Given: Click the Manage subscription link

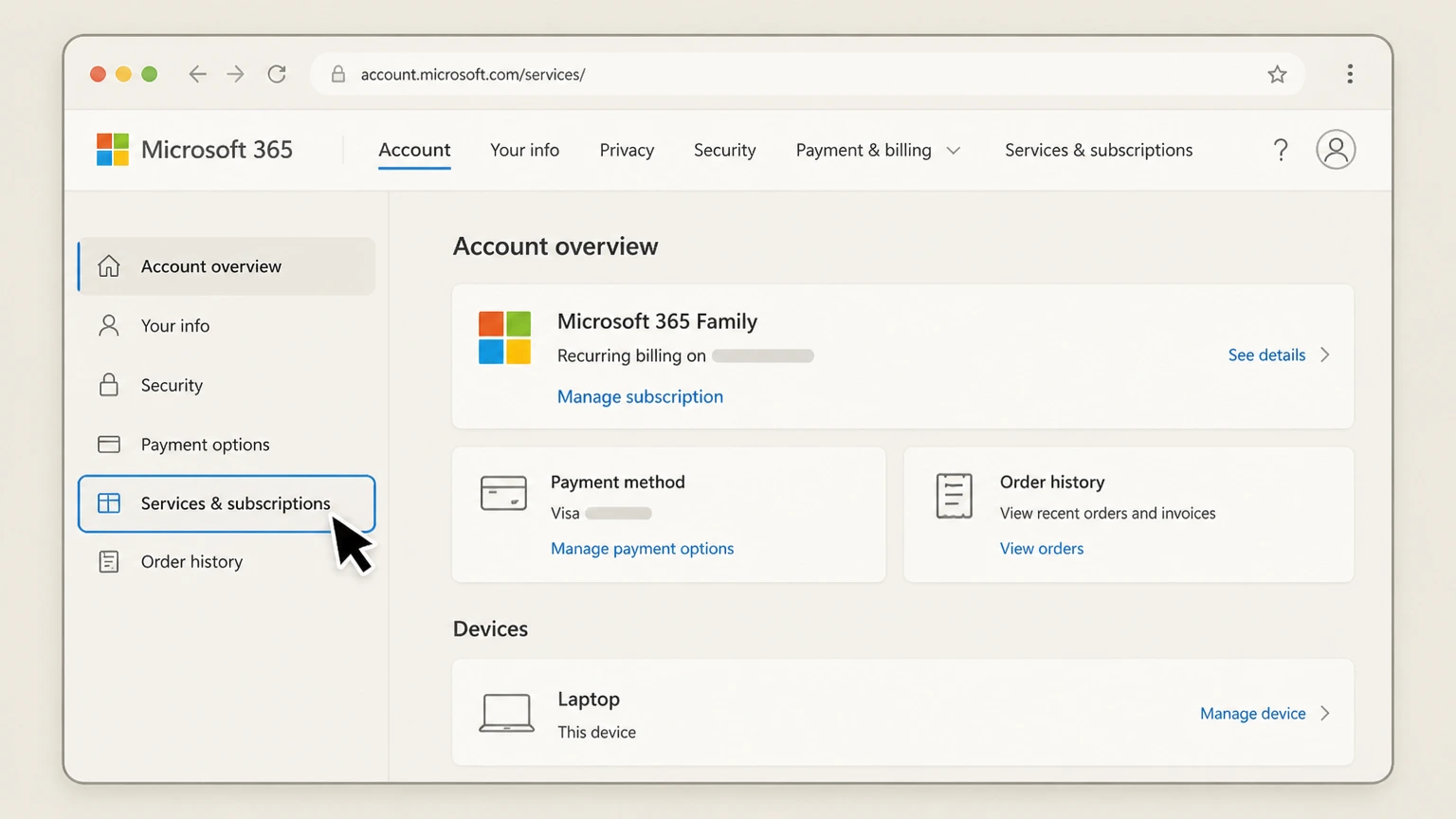Looking at the screenshot, I should point(640,396).
